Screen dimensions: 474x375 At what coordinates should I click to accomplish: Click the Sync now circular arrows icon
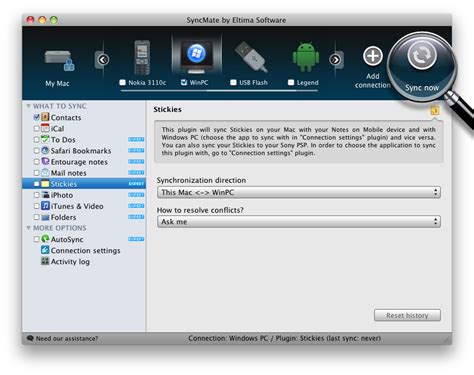(422, 55)
